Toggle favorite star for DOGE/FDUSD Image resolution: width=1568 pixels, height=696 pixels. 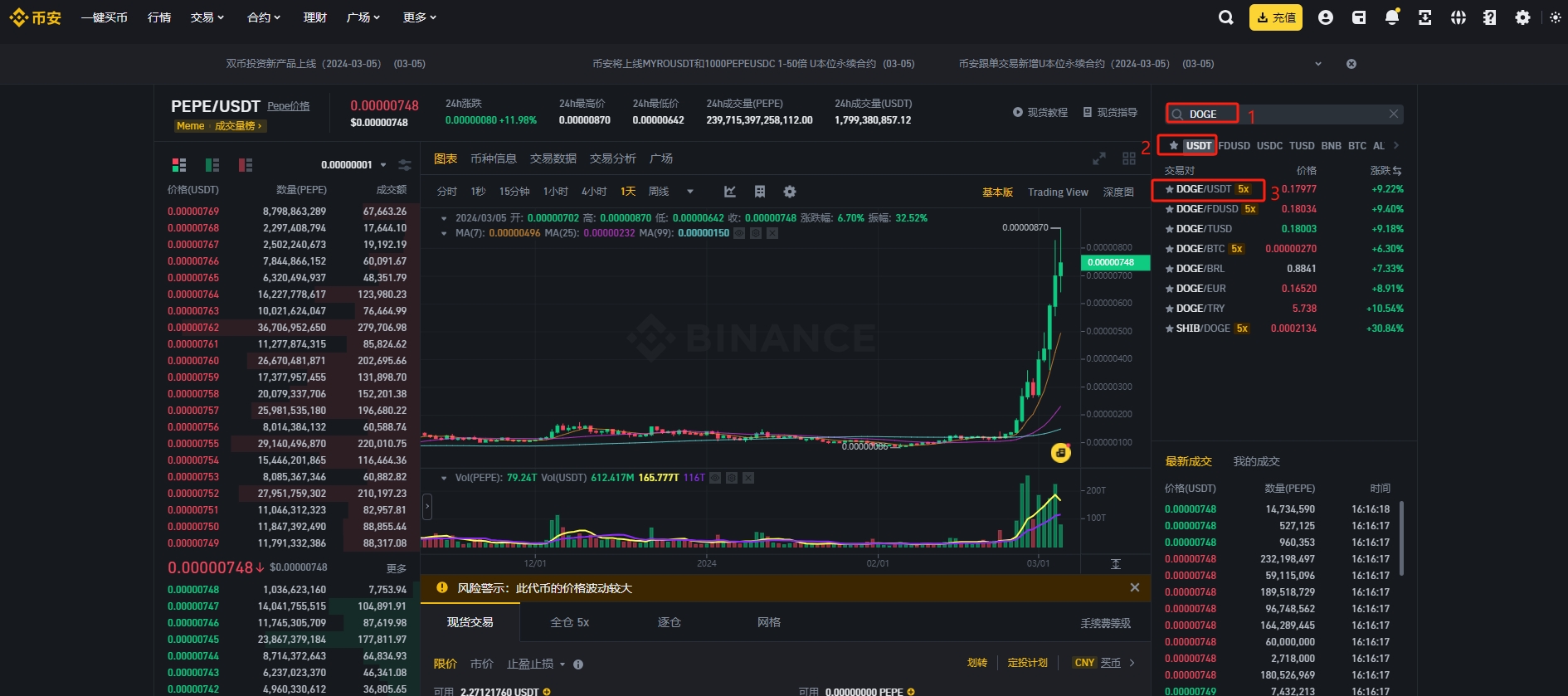(1170, 209)
